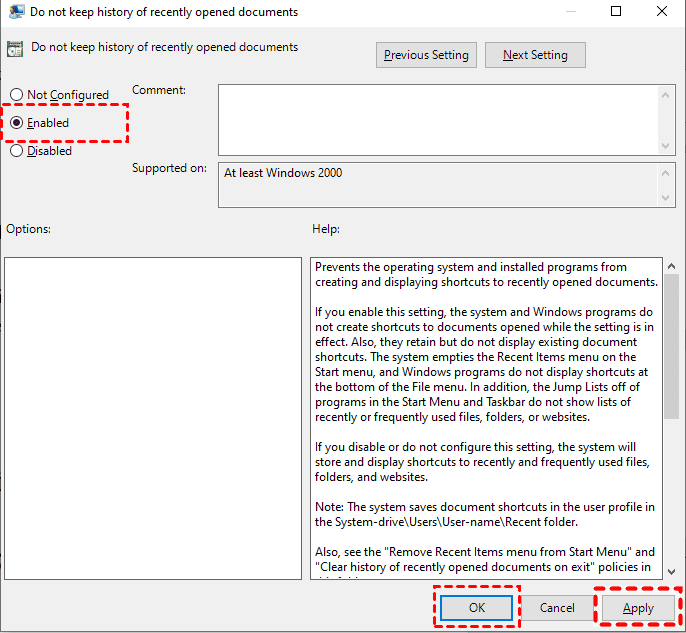This screenshot has height=633, width=686.
Task: Click the 'Help:' label
Action: point(326,229)
